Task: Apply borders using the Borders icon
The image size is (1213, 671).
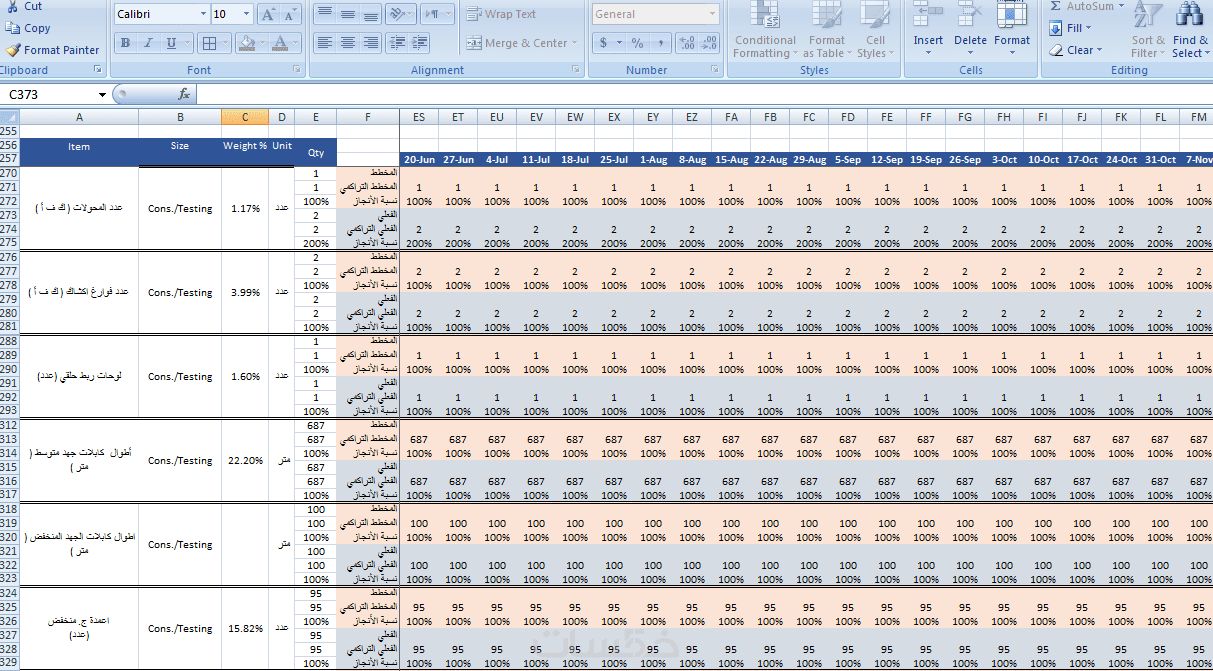Action: click(x=209, y=43)
